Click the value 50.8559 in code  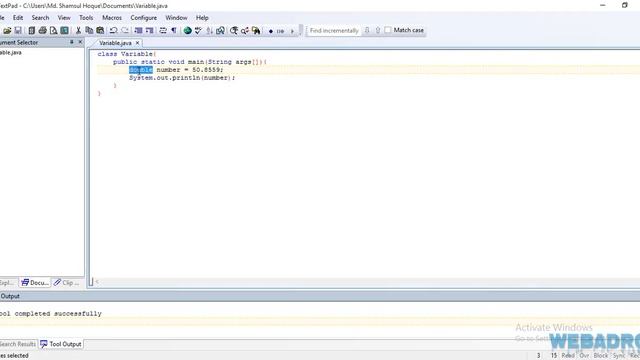[207, 70]
